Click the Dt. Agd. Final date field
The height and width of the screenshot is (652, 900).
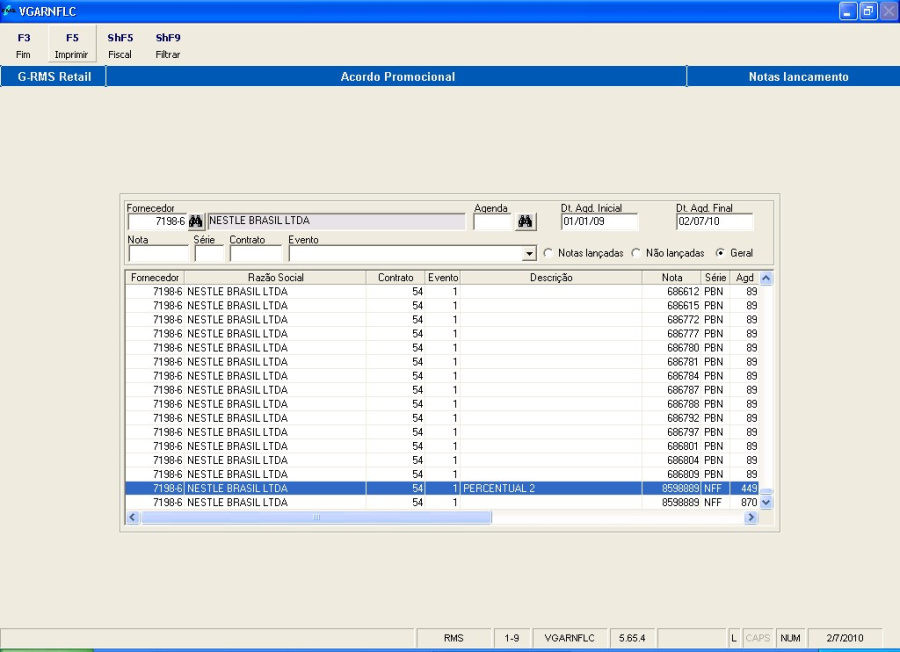point(715,222)
